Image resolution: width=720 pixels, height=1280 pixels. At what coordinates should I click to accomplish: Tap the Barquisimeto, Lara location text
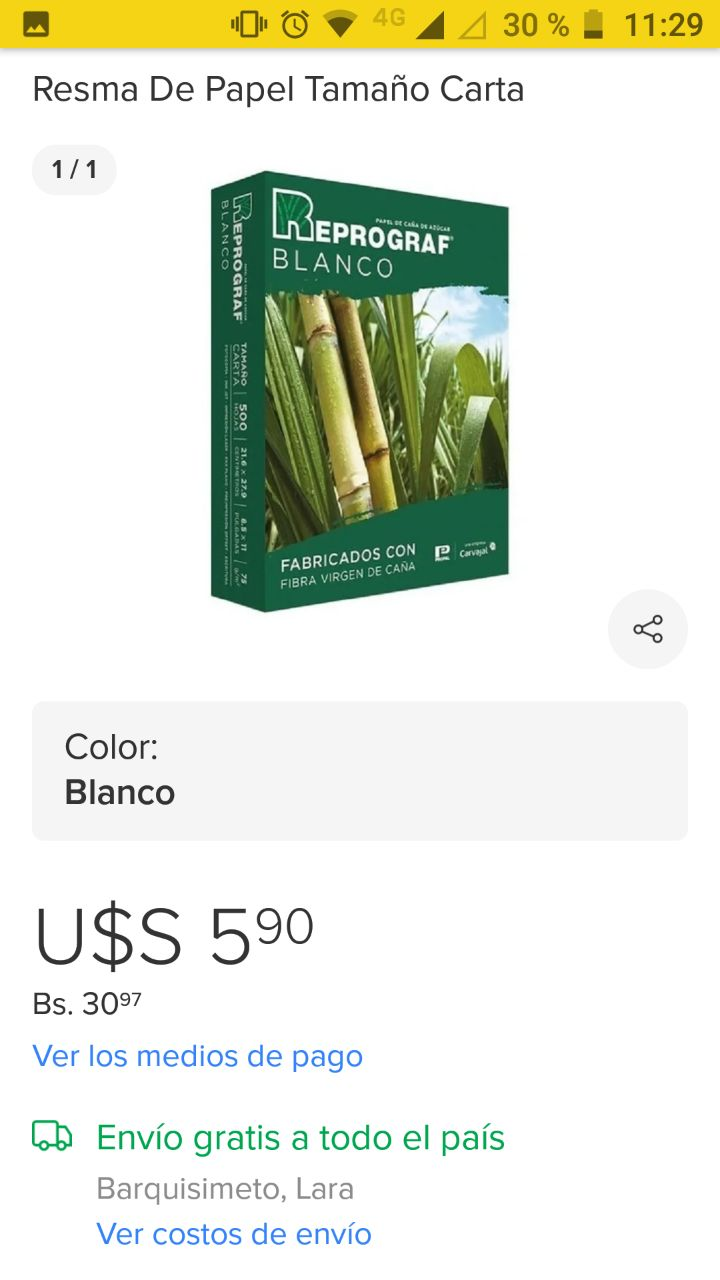tap(225, 1189)
